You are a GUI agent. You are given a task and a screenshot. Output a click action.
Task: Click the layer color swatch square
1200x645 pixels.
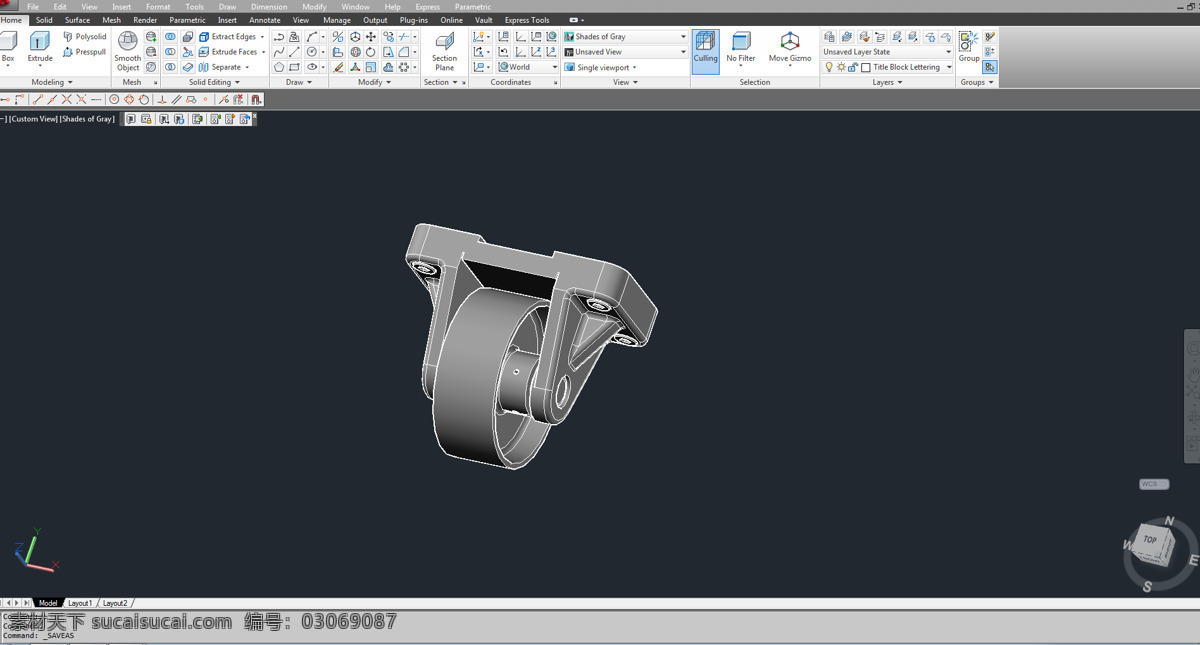tap(866, 67)
